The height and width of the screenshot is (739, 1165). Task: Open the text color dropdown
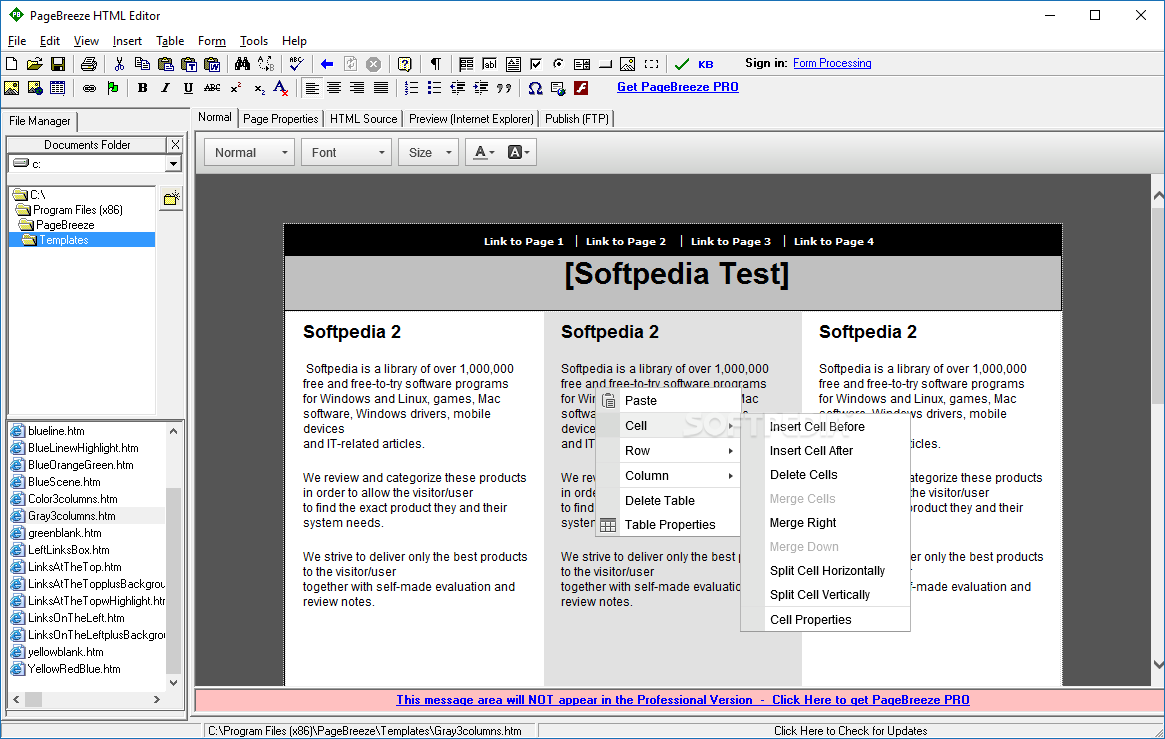(x=484, y=152)
